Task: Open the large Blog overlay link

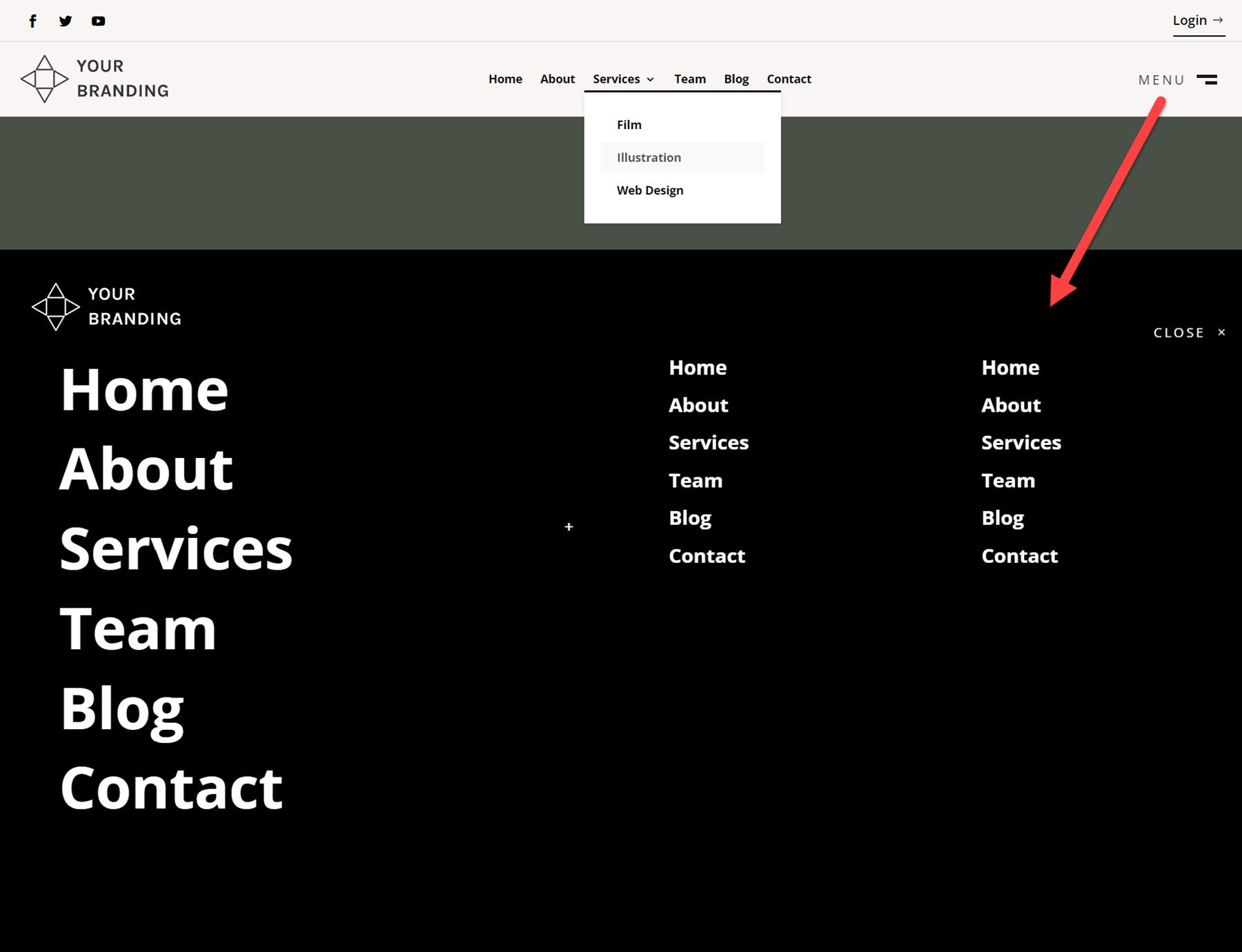Action: click(x=122, y=711)
